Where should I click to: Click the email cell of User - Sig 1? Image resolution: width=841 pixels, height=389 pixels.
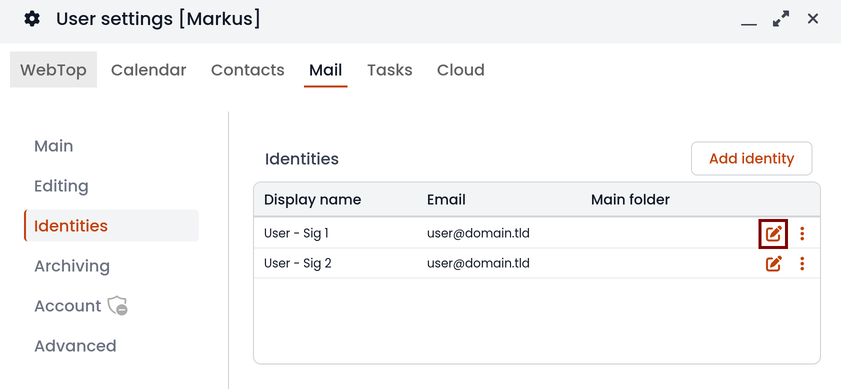(478, 233)
